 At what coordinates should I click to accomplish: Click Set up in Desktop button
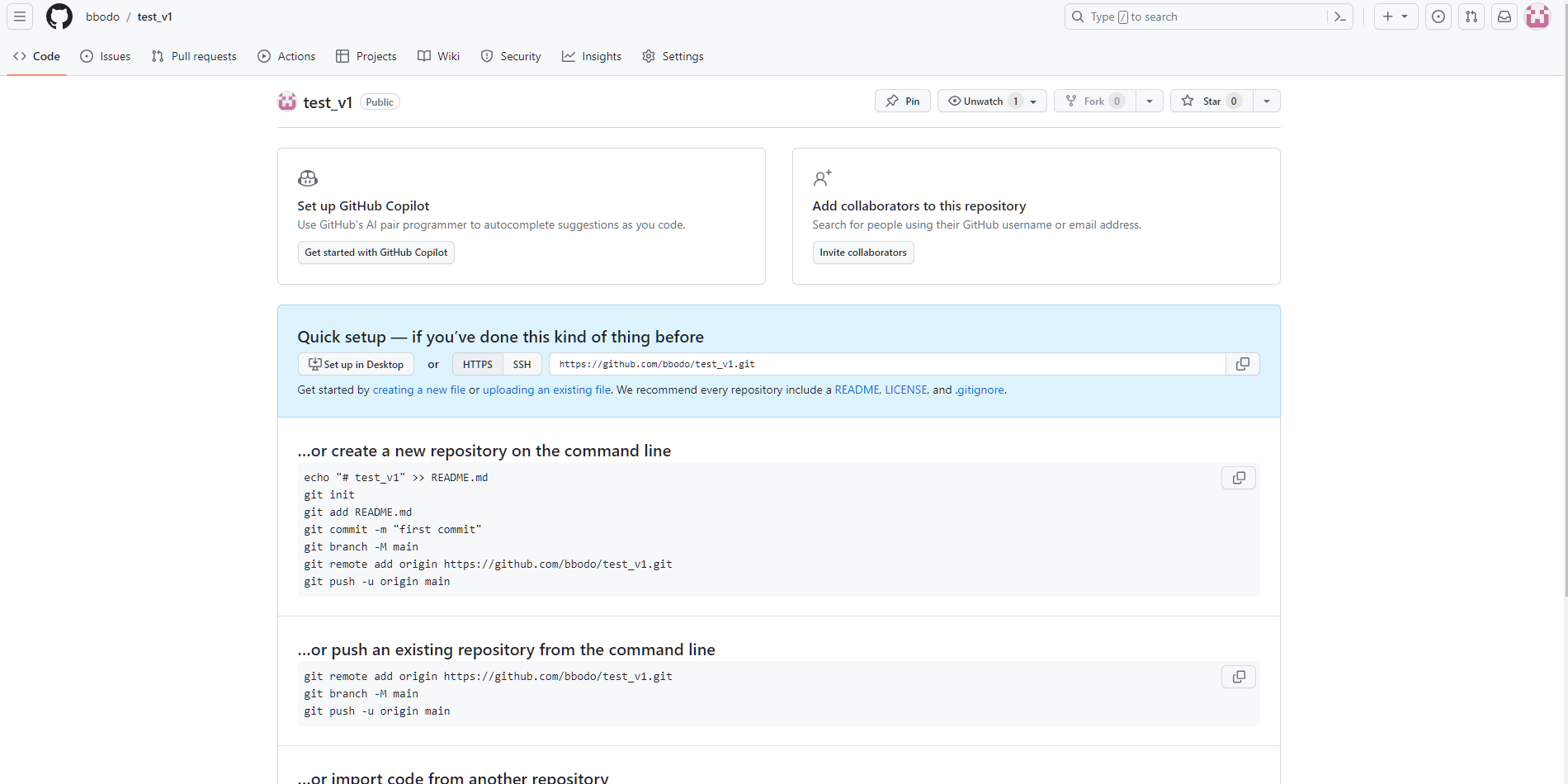[x=356, y=364]
